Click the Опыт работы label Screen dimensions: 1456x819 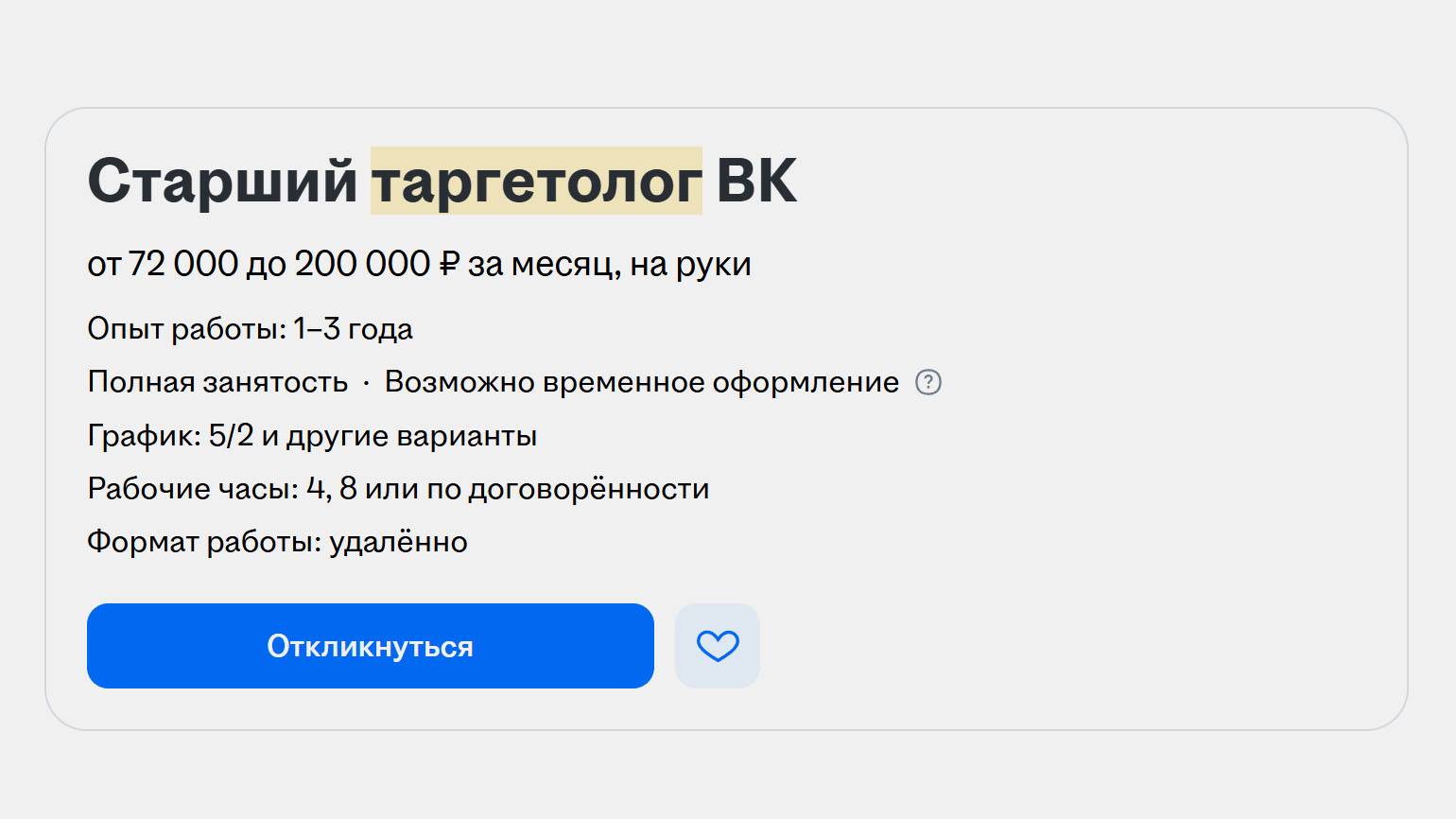pyautogui.click(x=185, y=329)
